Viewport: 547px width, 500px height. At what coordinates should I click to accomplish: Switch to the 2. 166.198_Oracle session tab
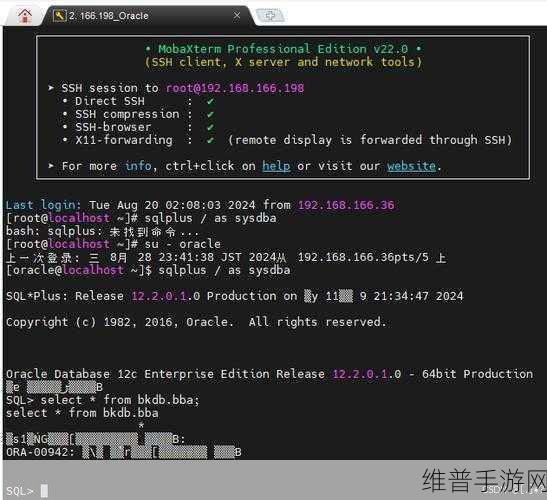click(x=147, y=16)
